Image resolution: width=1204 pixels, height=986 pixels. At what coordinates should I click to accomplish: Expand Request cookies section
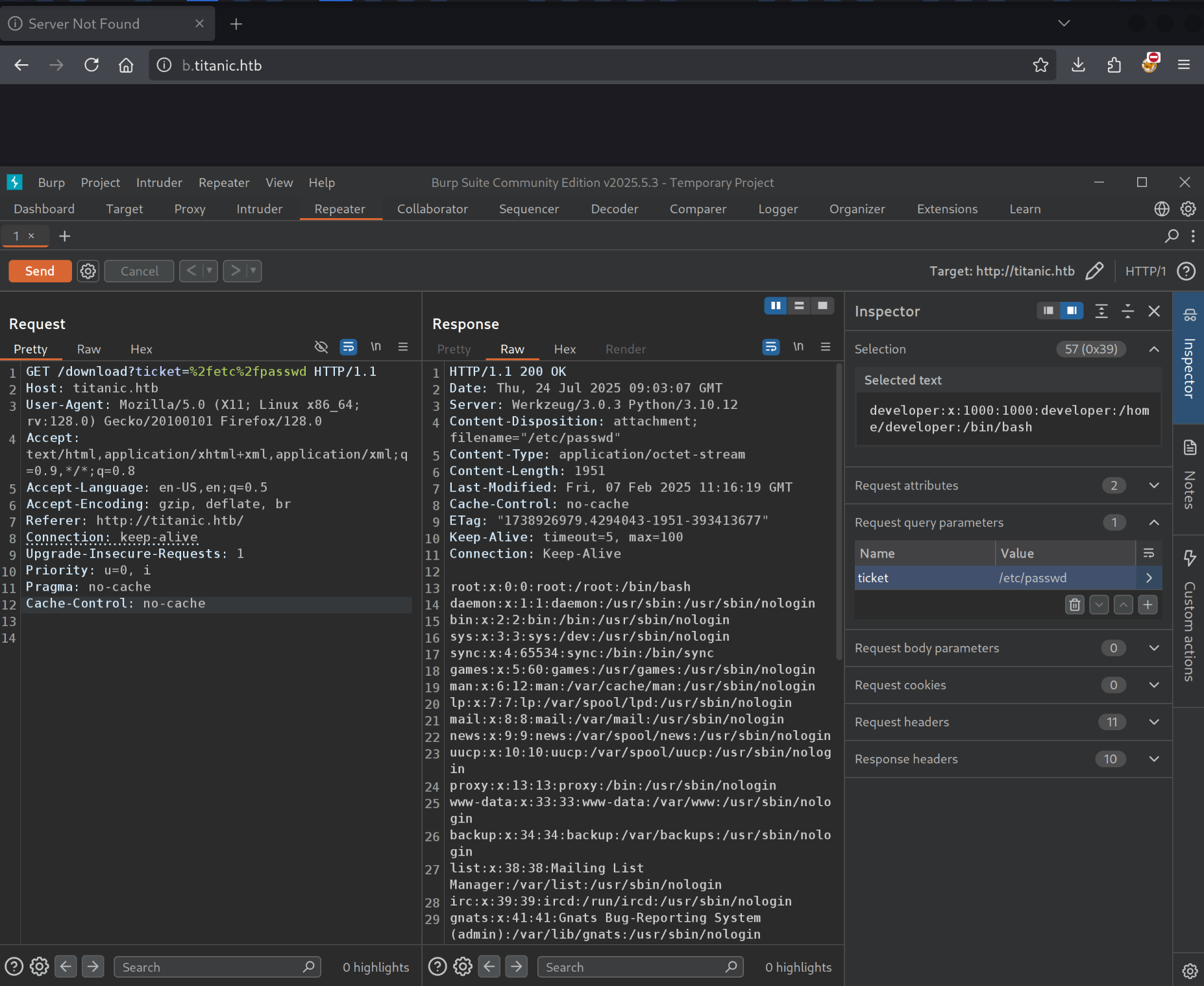click(x=1154, y=685)
